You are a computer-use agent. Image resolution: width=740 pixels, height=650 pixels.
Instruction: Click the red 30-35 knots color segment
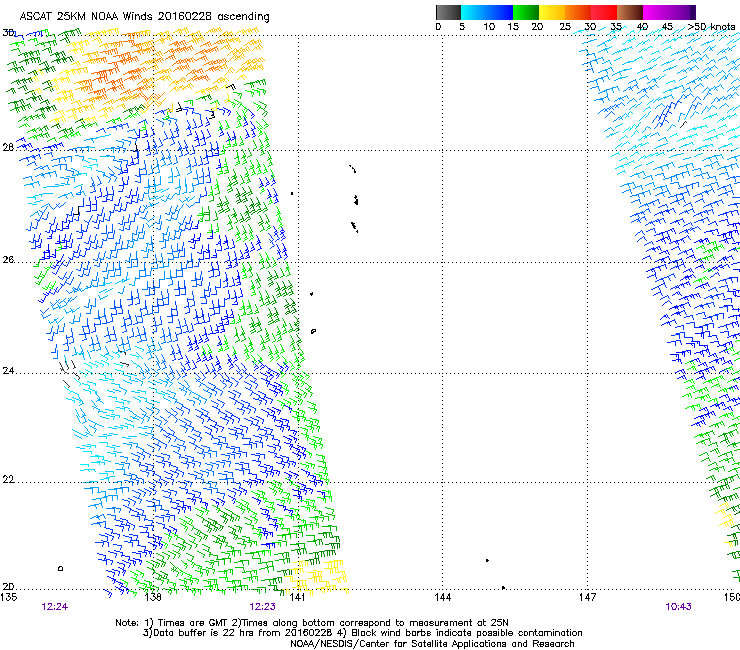[604, 12]
